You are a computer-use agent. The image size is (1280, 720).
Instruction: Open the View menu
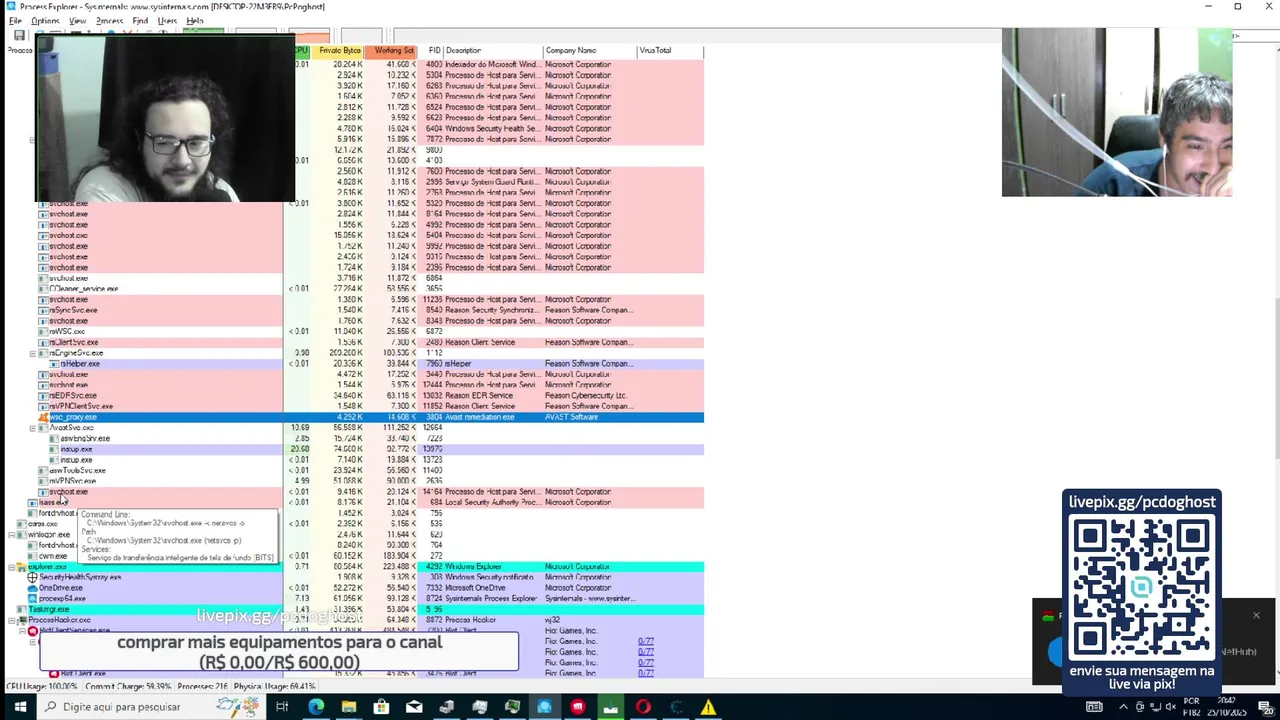pos(77,20)
